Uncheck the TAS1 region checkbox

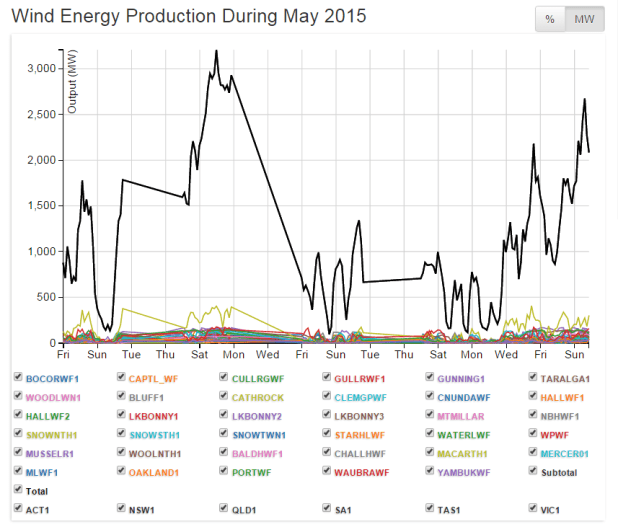point(429,509)
